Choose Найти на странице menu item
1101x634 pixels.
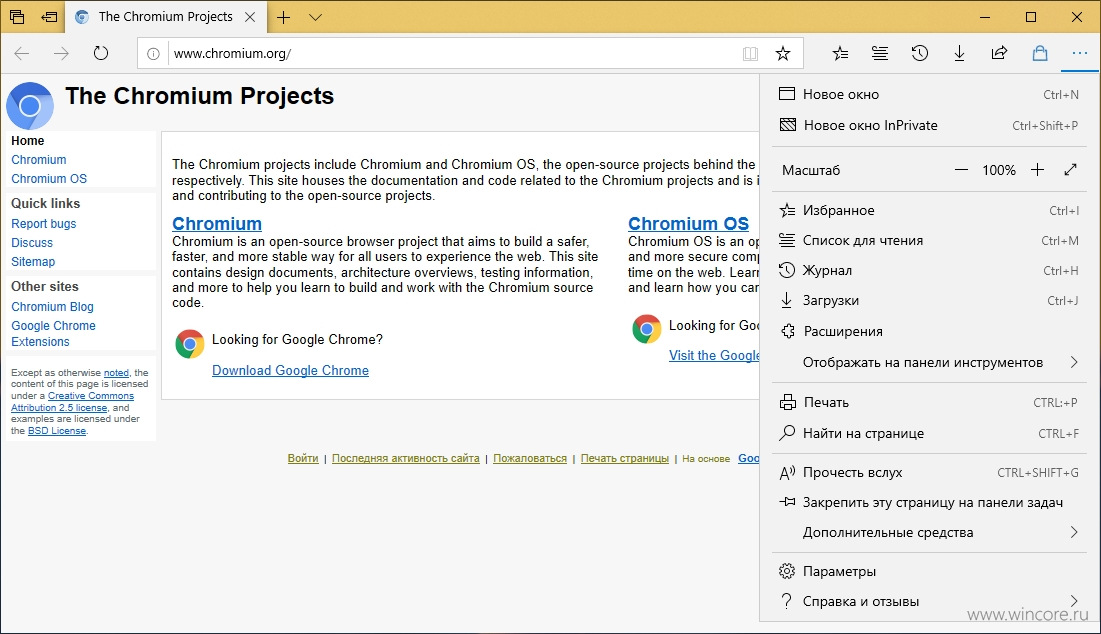coord(929,433)
